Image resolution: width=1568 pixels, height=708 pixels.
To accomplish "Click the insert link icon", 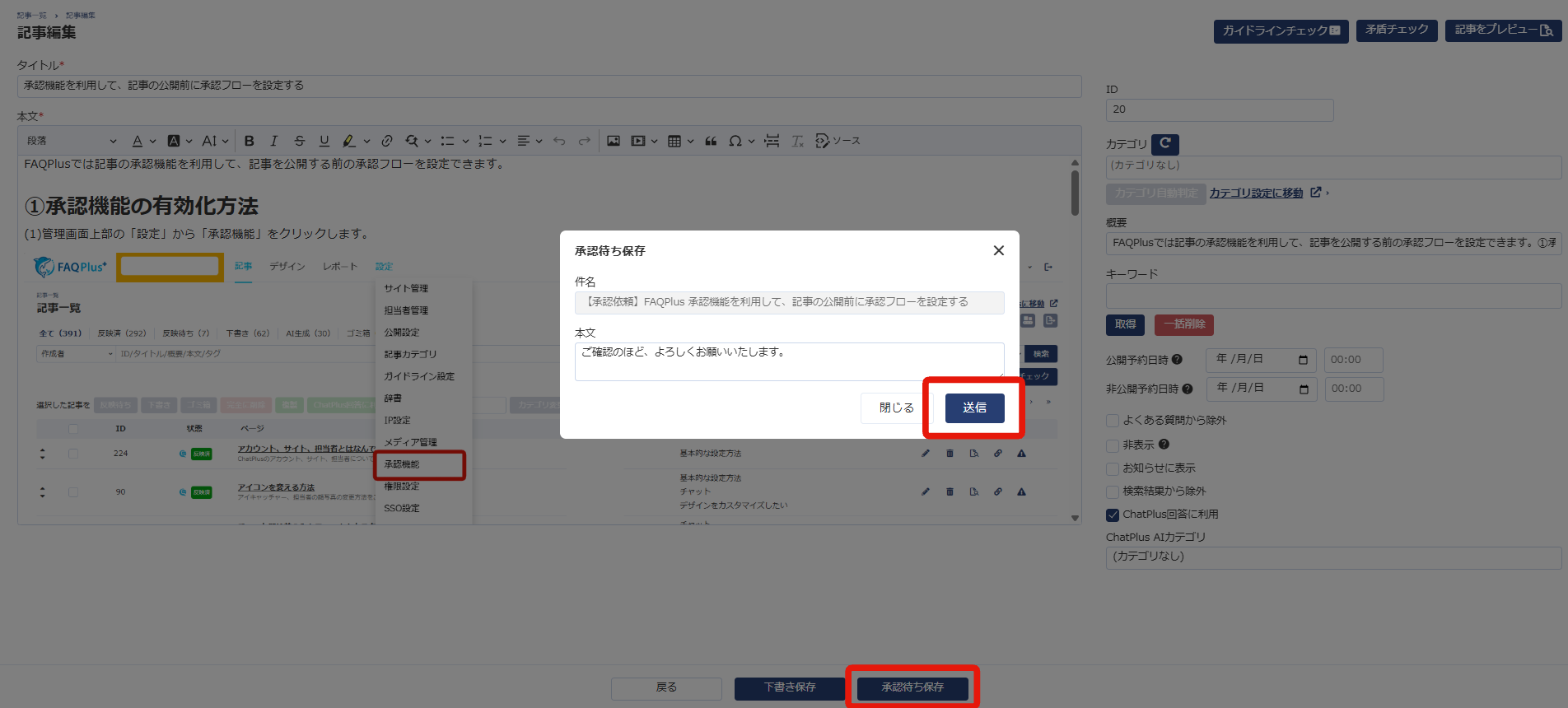I will 386,141.
